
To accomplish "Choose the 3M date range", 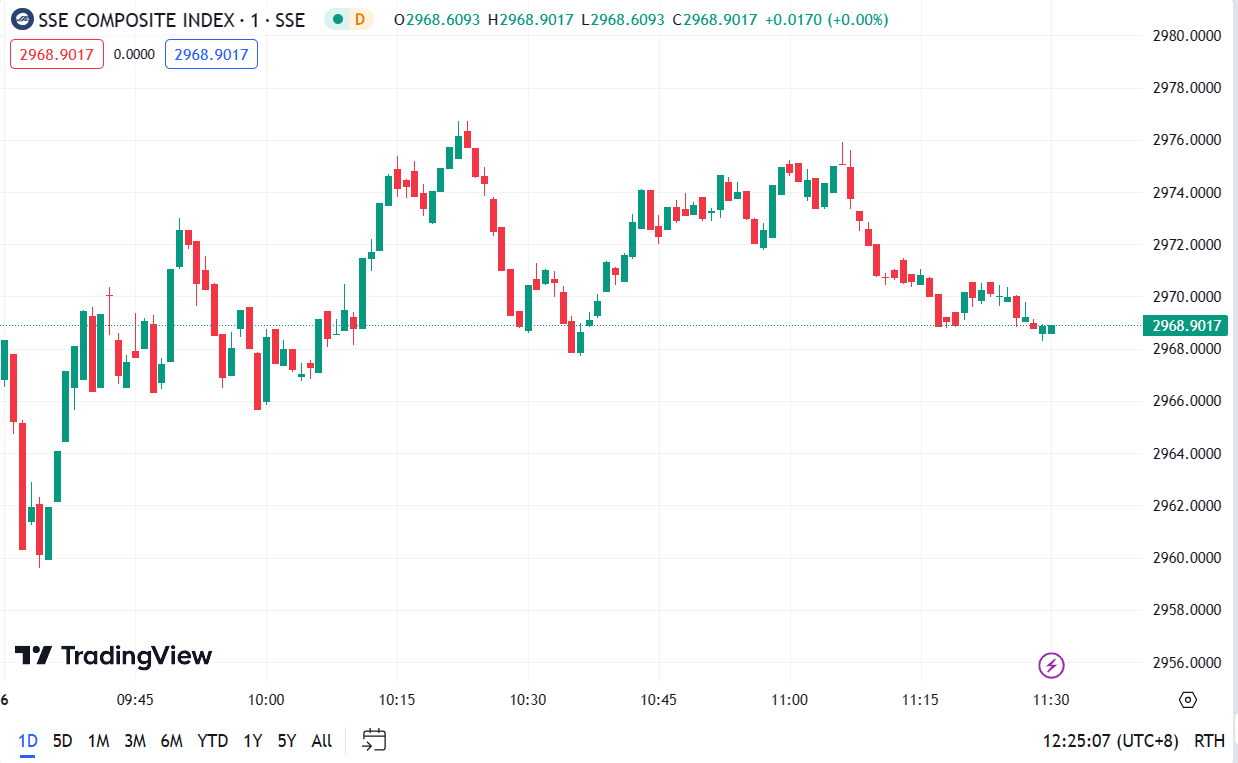I will (x=135, y=741).
